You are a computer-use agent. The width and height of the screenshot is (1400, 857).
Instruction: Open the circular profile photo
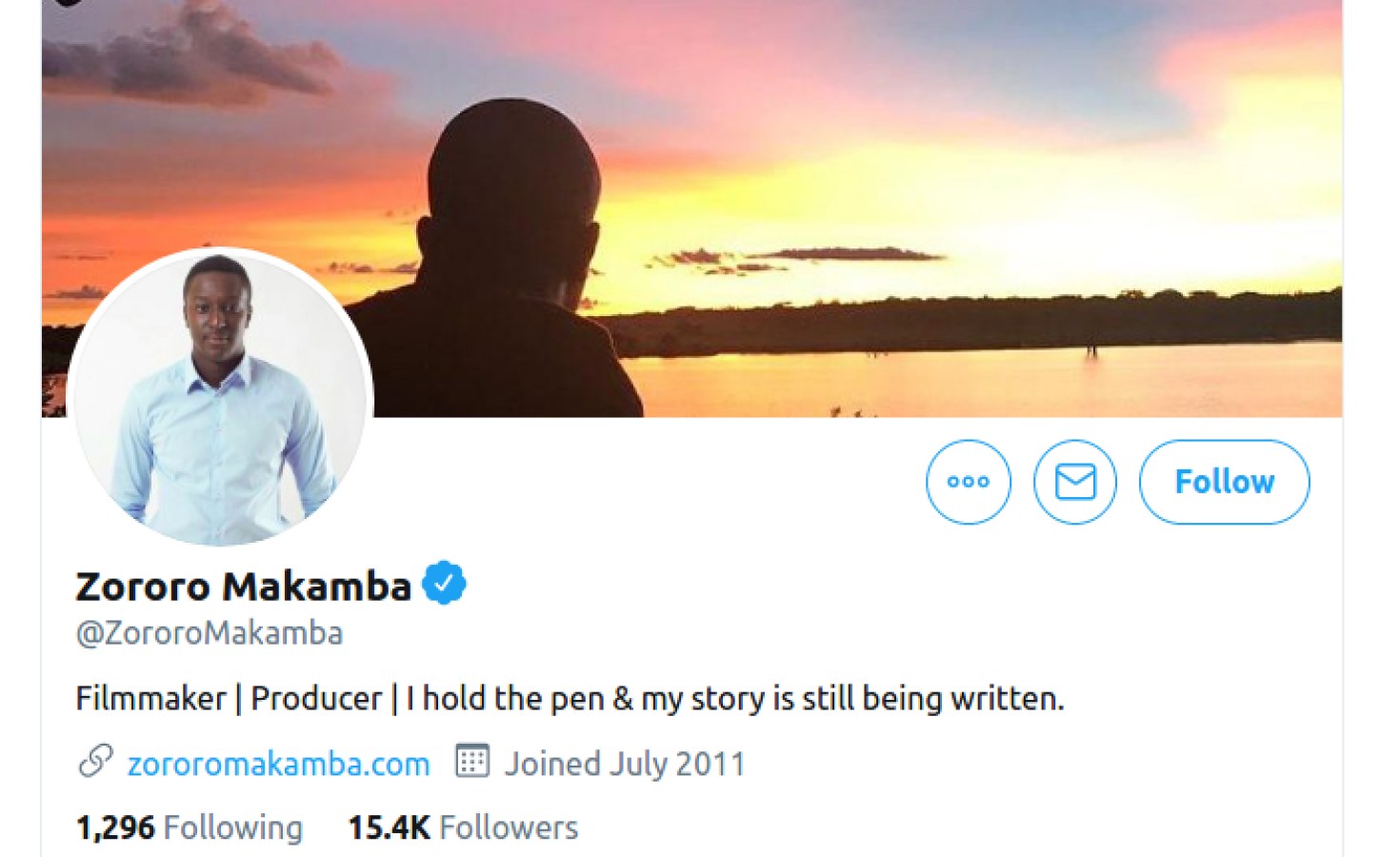click(x=220, y=398)
